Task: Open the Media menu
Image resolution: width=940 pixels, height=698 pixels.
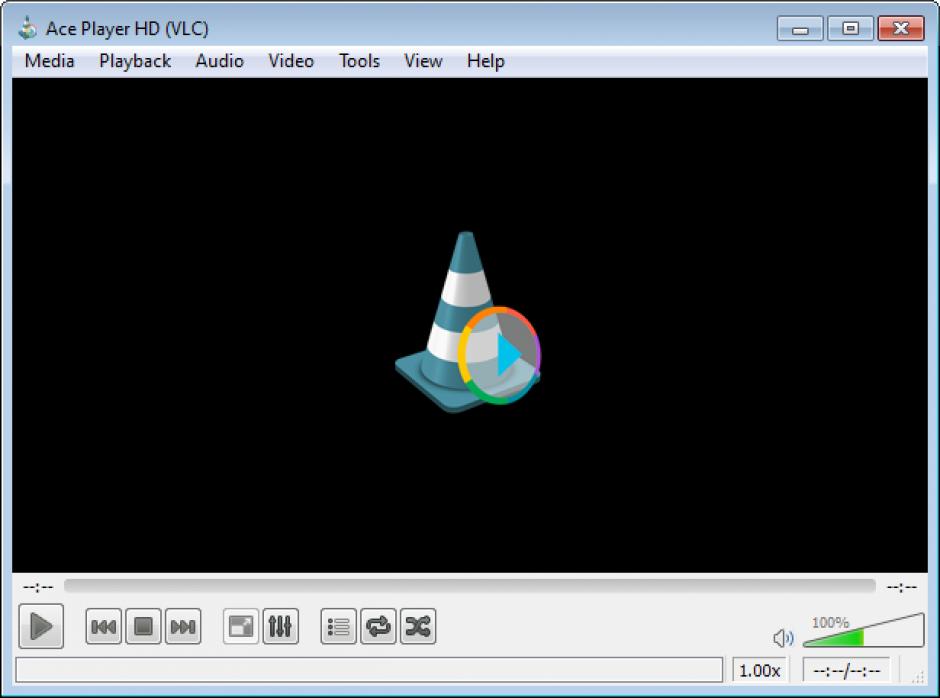Action: tap(50, 61)
